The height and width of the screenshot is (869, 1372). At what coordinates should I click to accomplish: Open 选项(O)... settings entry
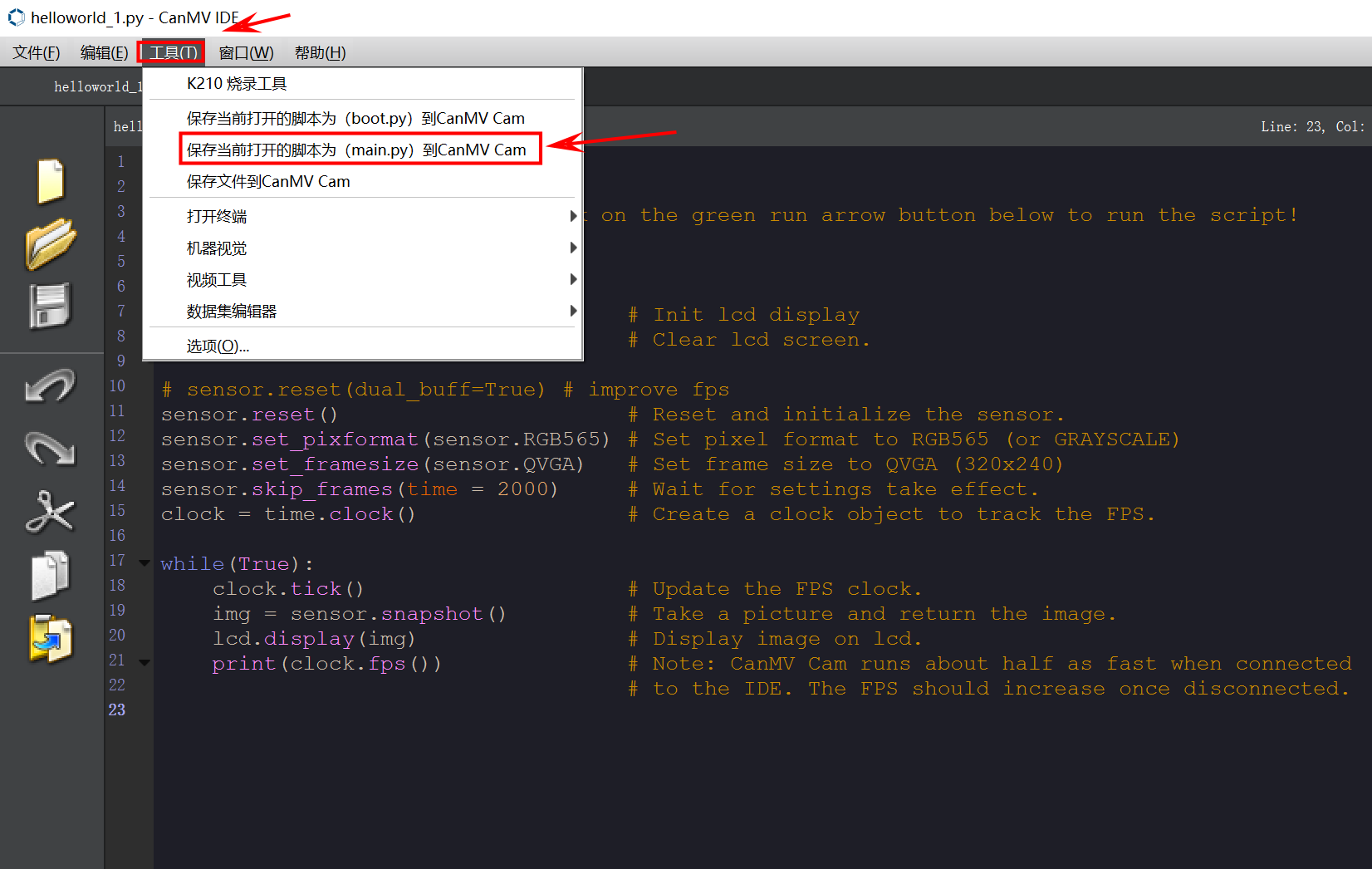click(362, 346)
